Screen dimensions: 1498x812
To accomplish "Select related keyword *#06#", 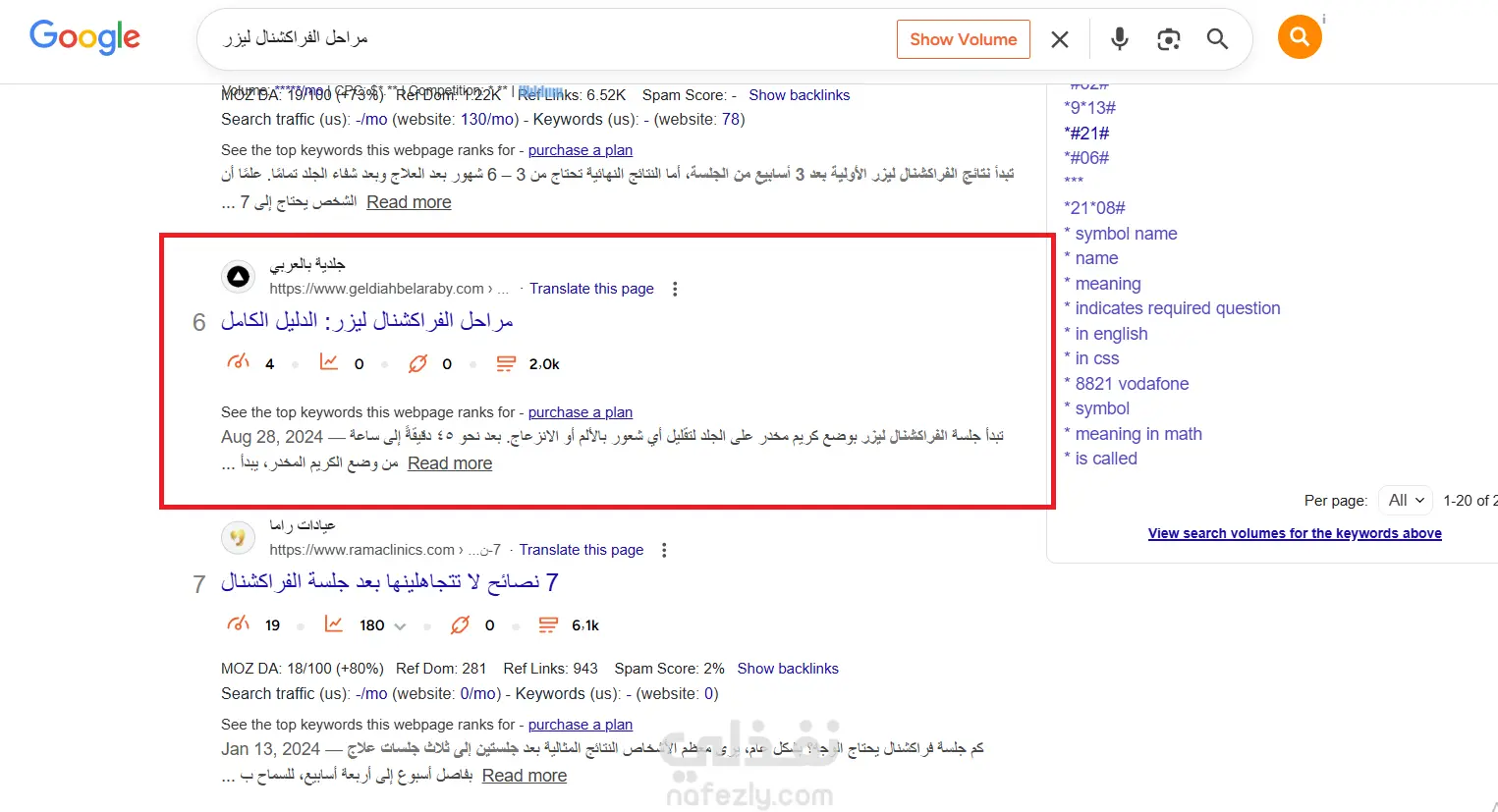I will click(1086, 158).
